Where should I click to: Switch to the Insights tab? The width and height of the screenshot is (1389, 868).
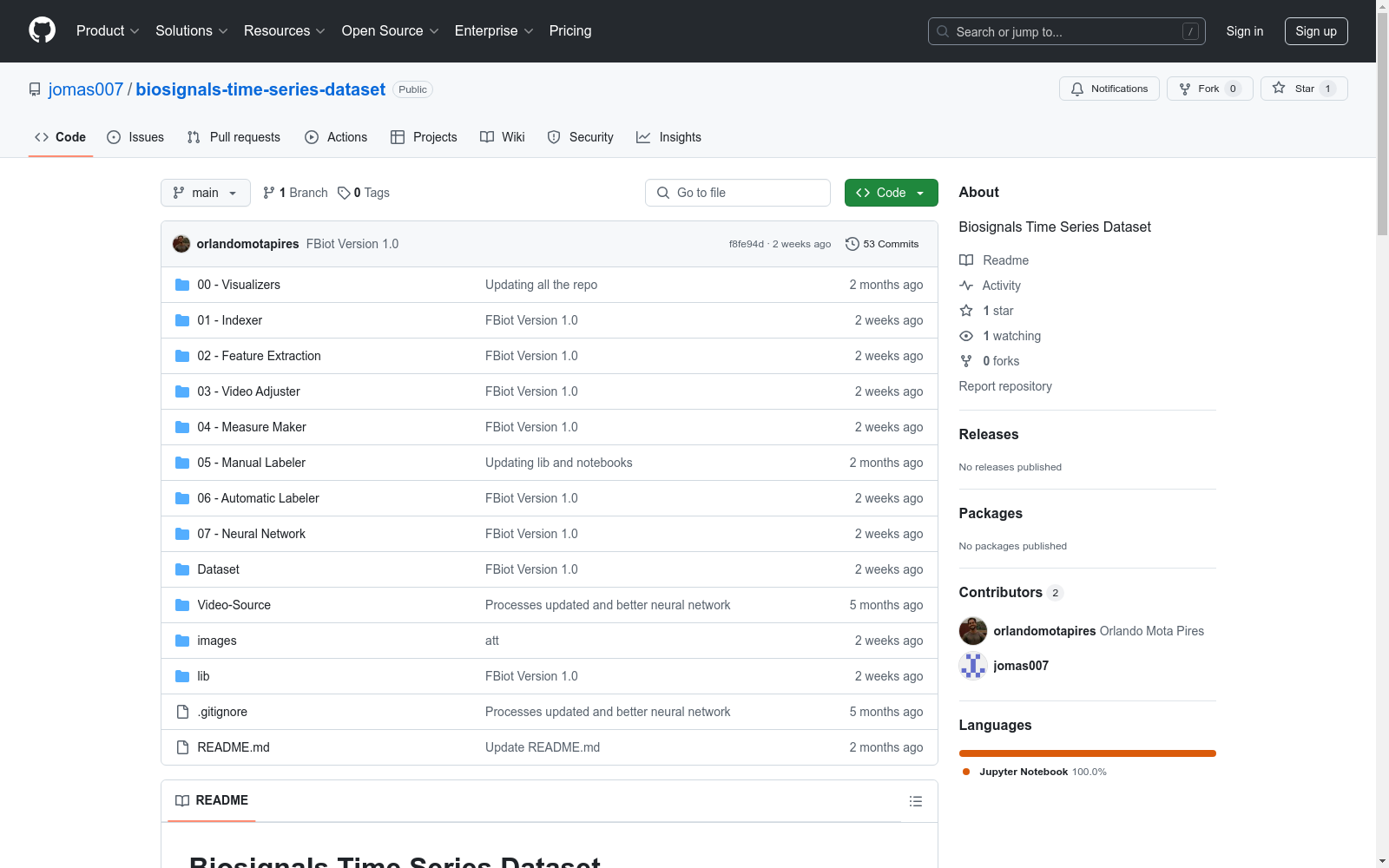(668, 137)
